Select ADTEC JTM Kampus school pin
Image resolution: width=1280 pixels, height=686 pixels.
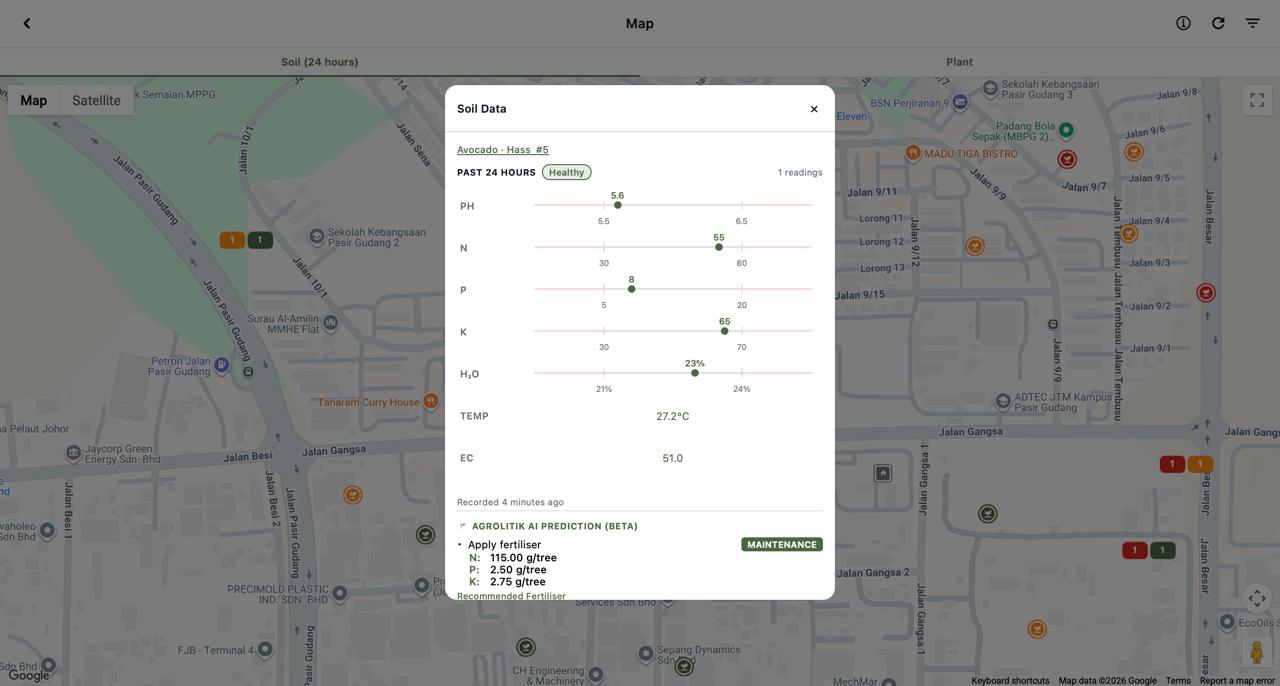[1002, 402]
